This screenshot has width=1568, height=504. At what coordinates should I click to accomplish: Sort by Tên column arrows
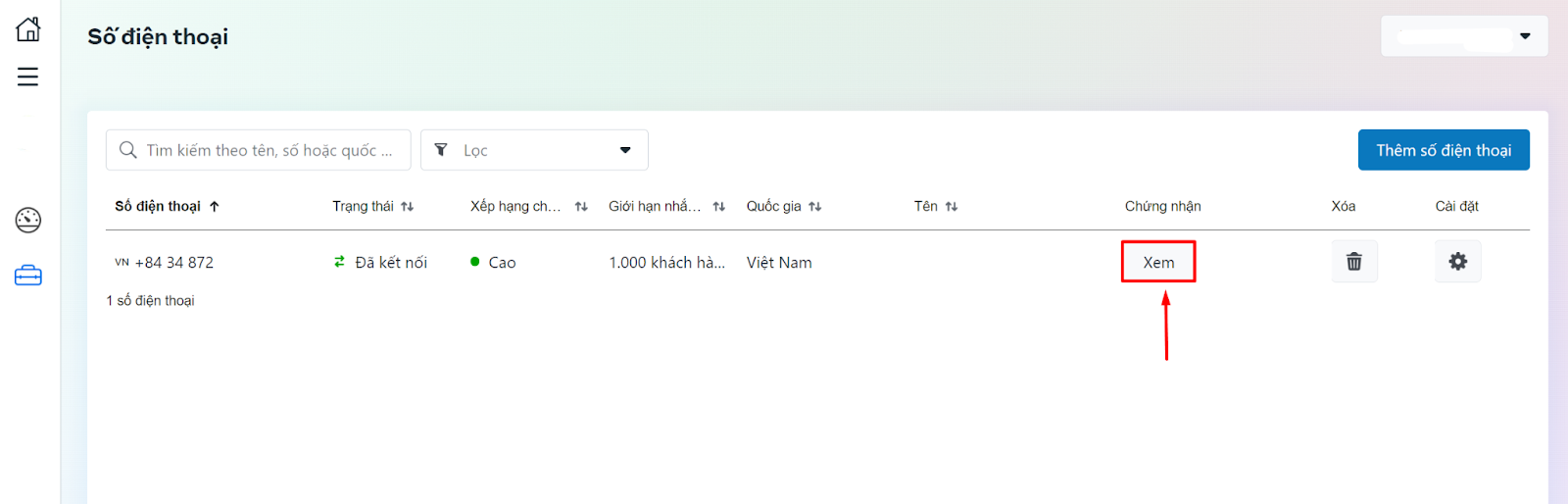point(952,206)
